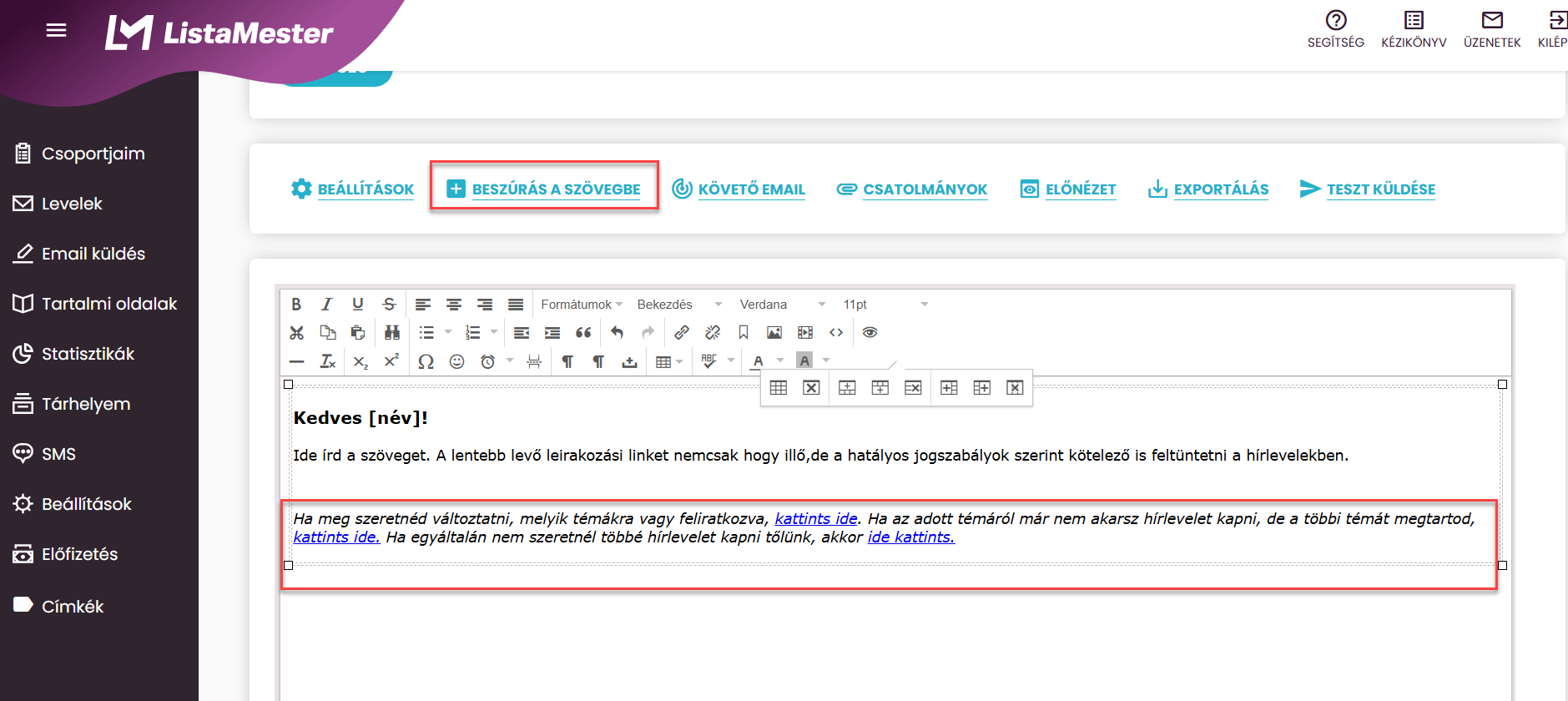
Task: Insert column before in table popup
Action: pos(949,387)
